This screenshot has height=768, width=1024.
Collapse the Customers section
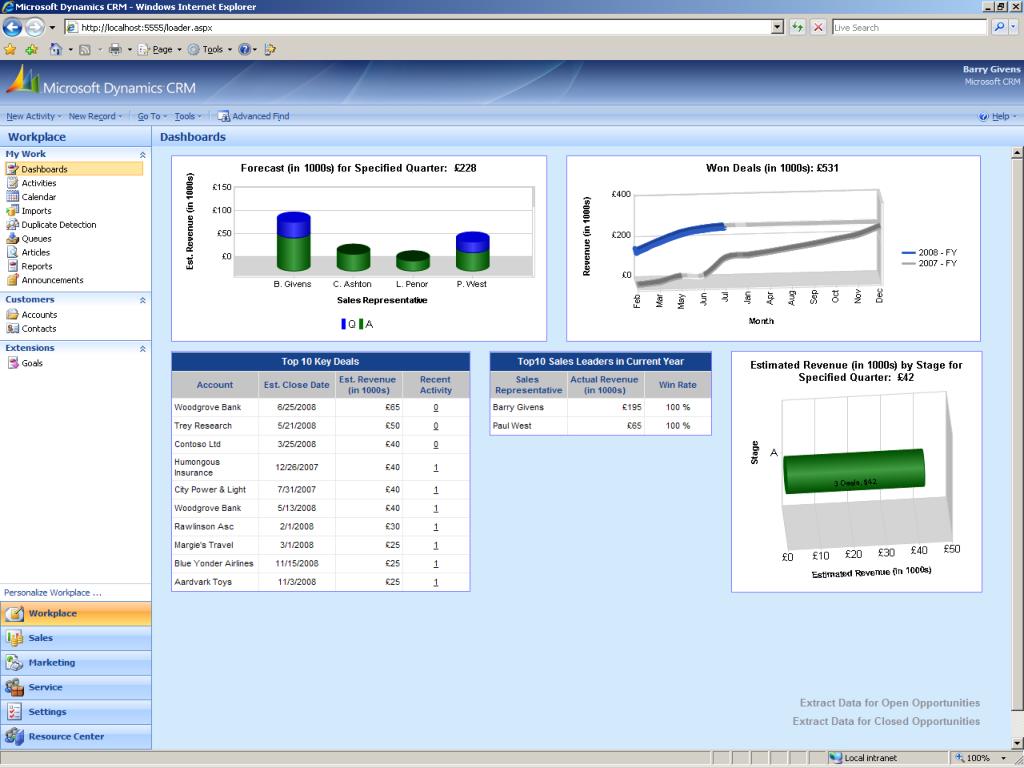pos(142,300)
